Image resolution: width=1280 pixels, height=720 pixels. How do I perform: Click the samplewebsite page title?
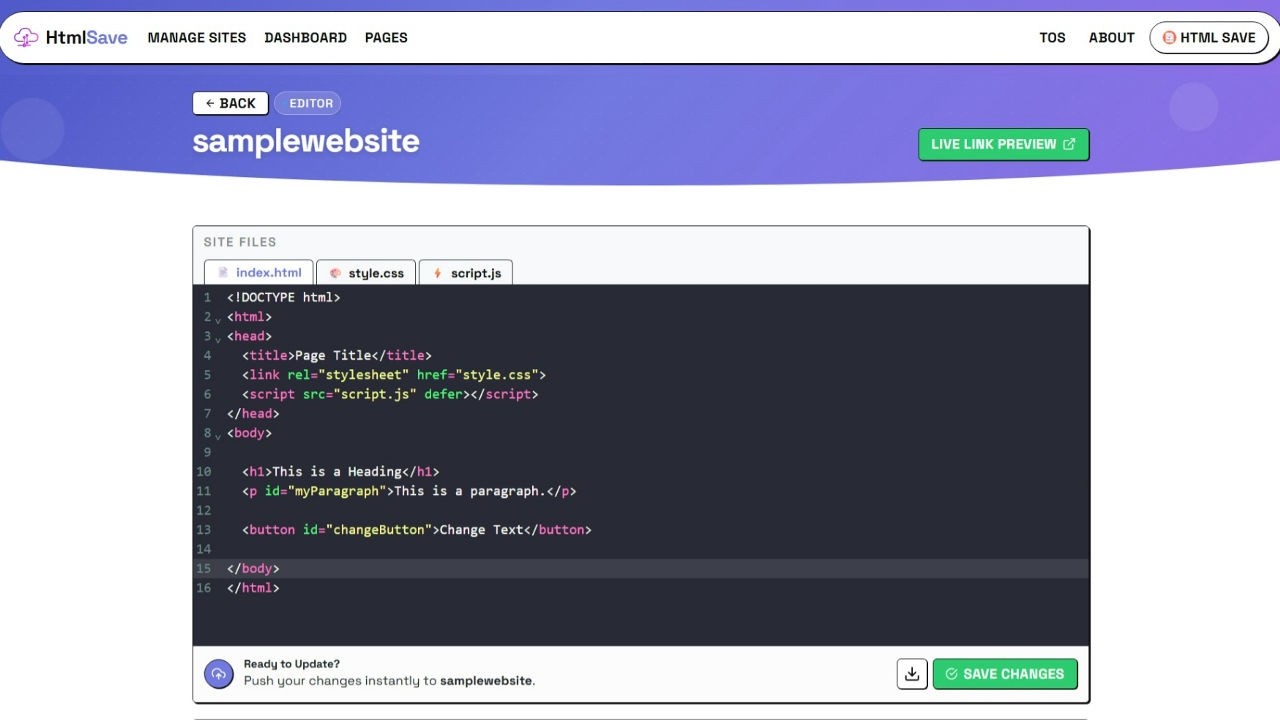(306, 141)
